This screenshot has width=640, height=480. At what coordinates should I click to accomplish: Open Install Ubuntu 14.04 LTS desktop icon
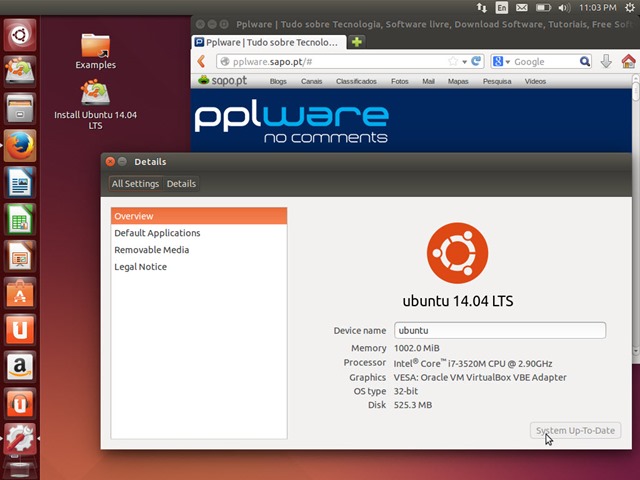pyautogui.click(x=95, y=104)
